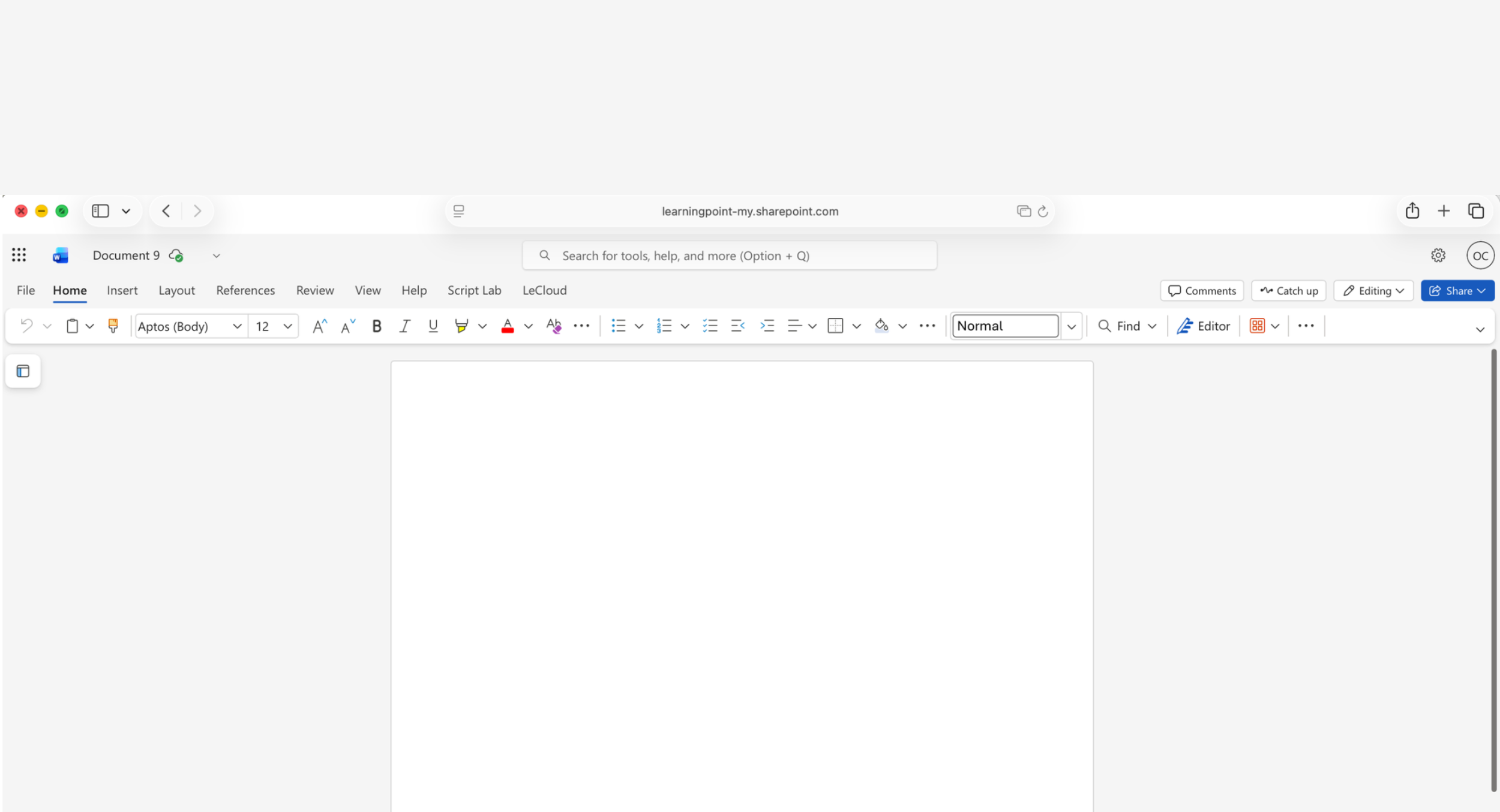Open the Aptos (Body) font dropdown
This screenshot has height=812, width=1500.
(x=237, y=326)
